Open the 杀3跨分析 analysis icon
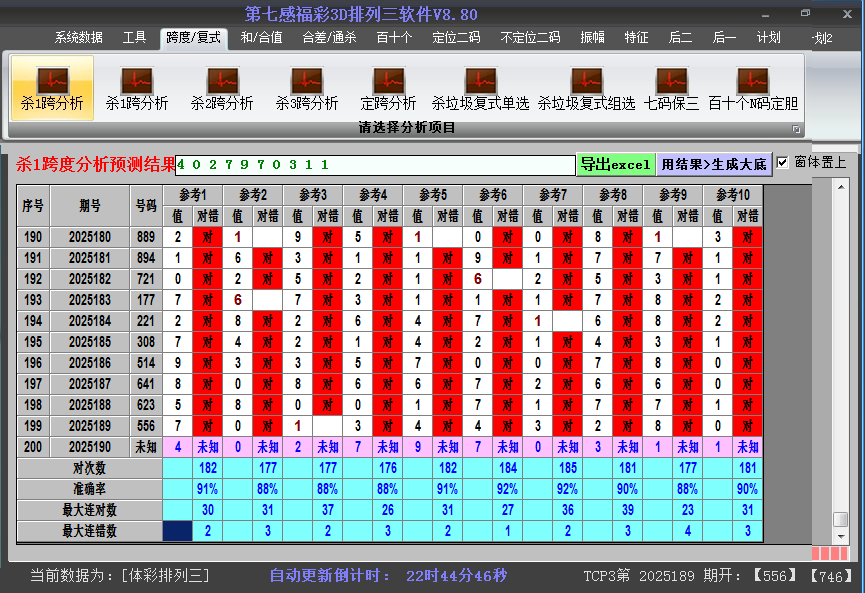 click(x=307, y=88)
